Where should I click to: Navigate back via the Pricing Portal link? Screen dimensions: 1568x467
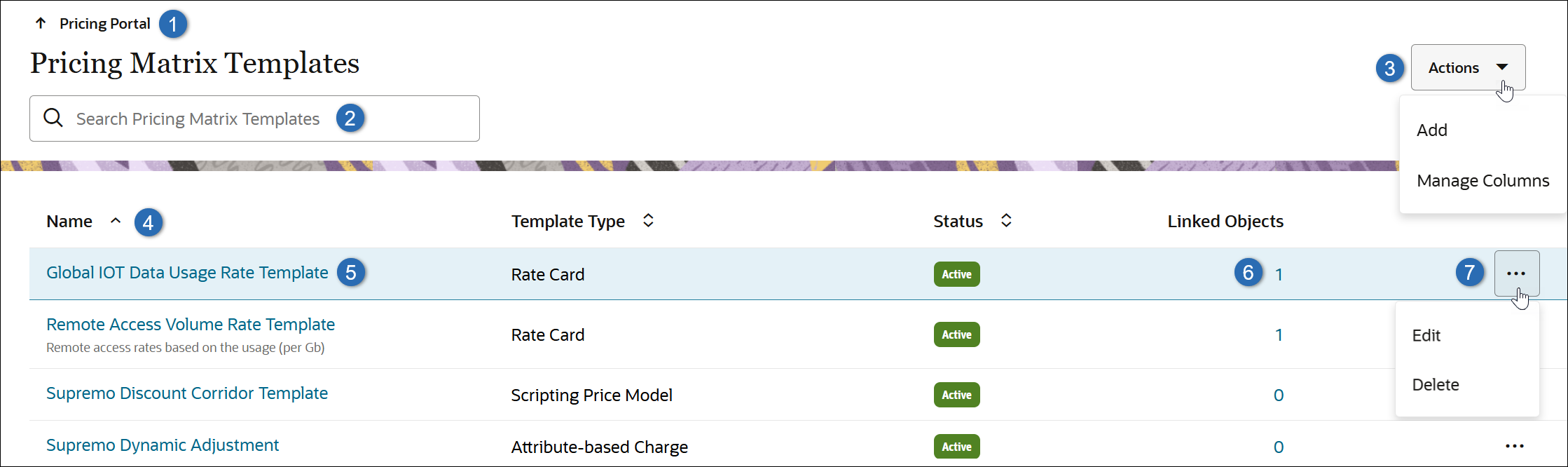(105, 23)
